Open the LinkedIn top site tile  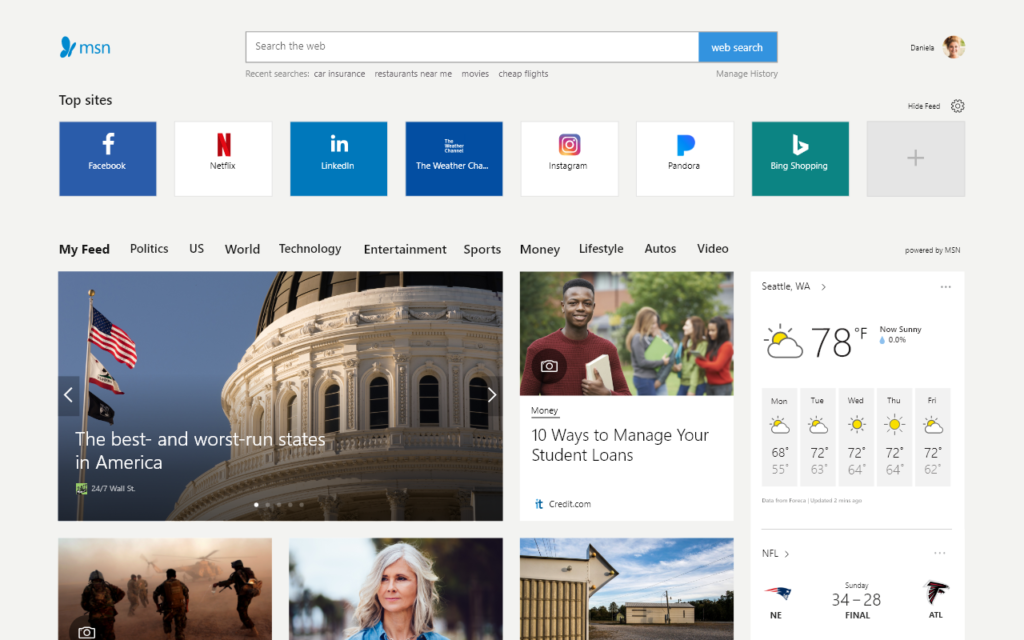pyautogui.click(x=338, y=159)
